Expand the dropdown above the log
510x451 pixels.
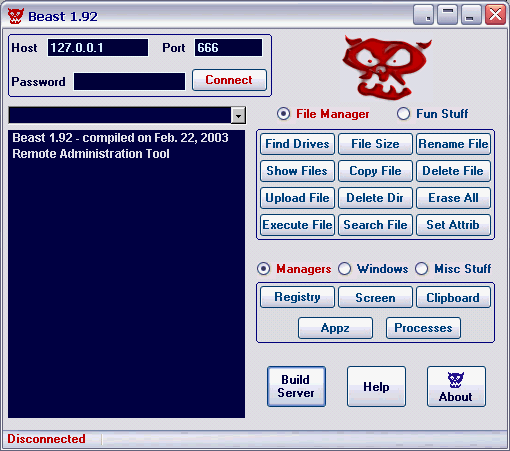(x=238, y=115)
